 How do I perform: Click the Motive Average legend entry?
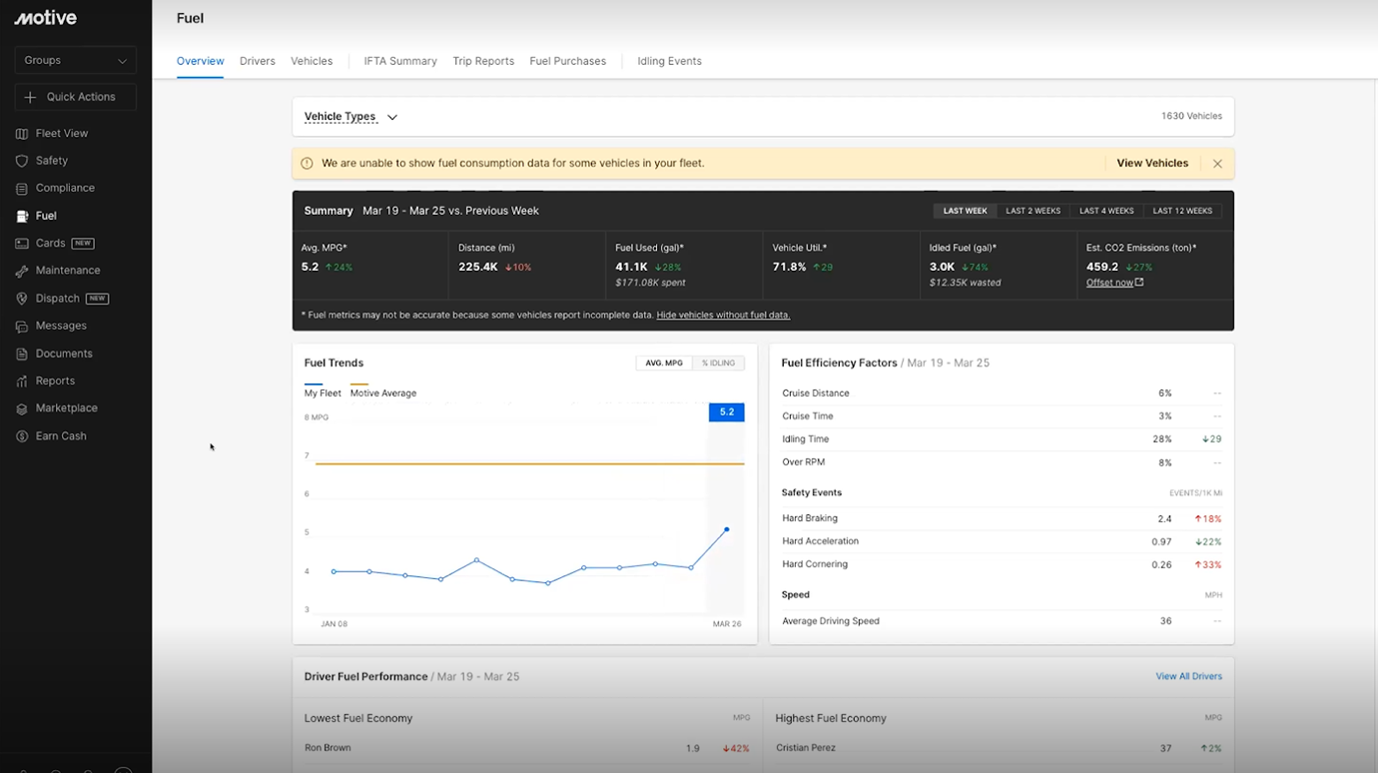(x=383, y=391)
